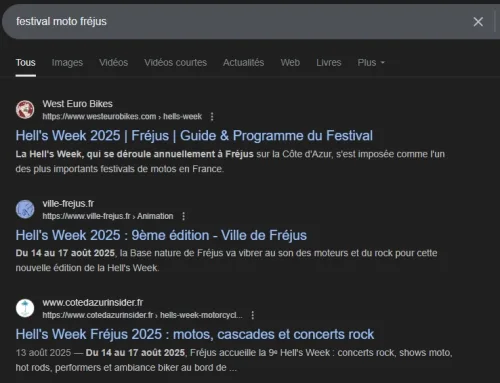This screenshot has height=383, width=500.
Task: Expand the Plus dropdown menu
Action: (x=371, y=63)
